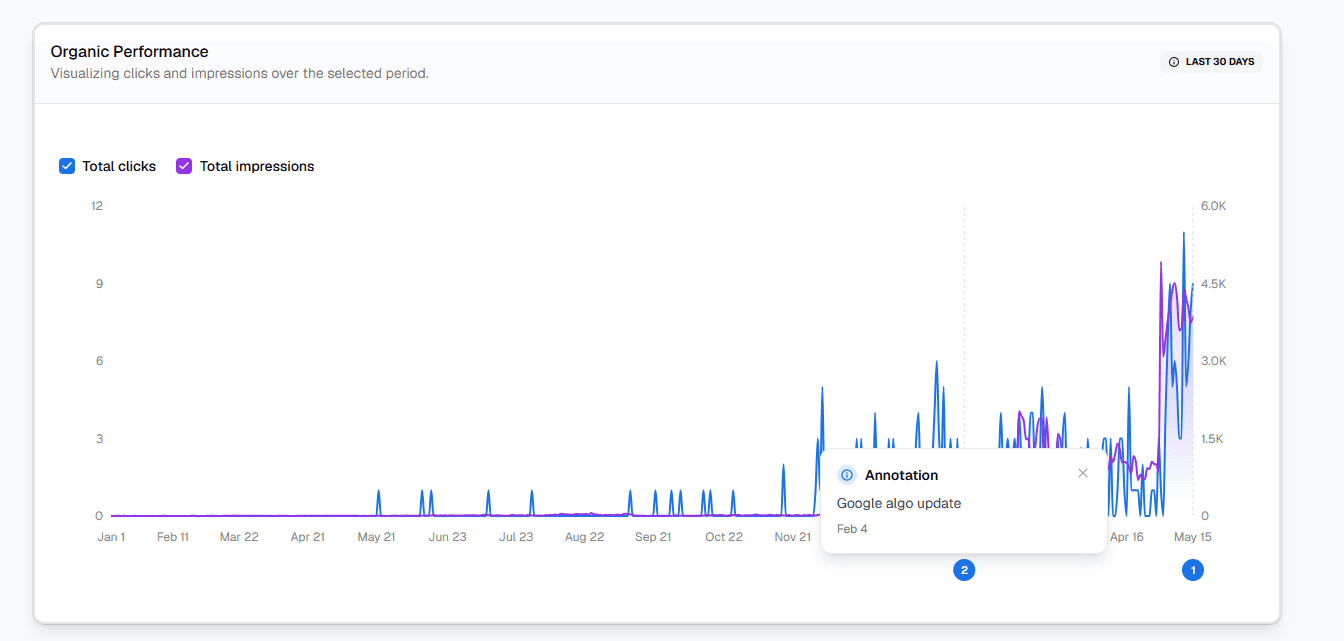Click the Nov 21 axis label

pos(793,537)
